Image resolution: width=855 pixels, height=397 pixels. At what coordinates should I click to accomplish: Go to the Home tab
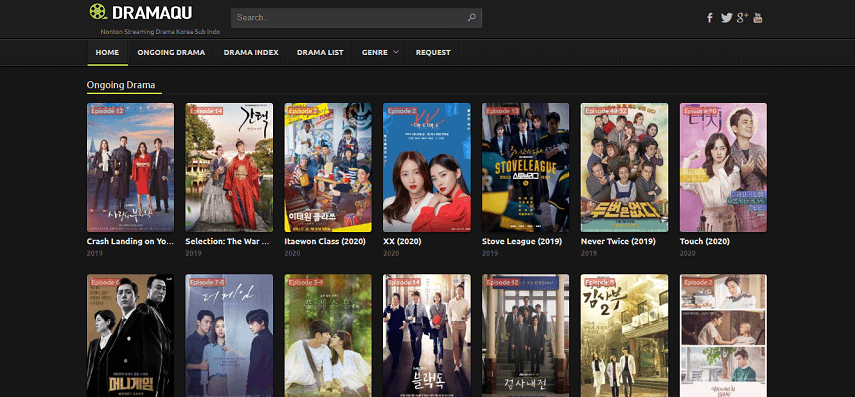tap(107, 52)
